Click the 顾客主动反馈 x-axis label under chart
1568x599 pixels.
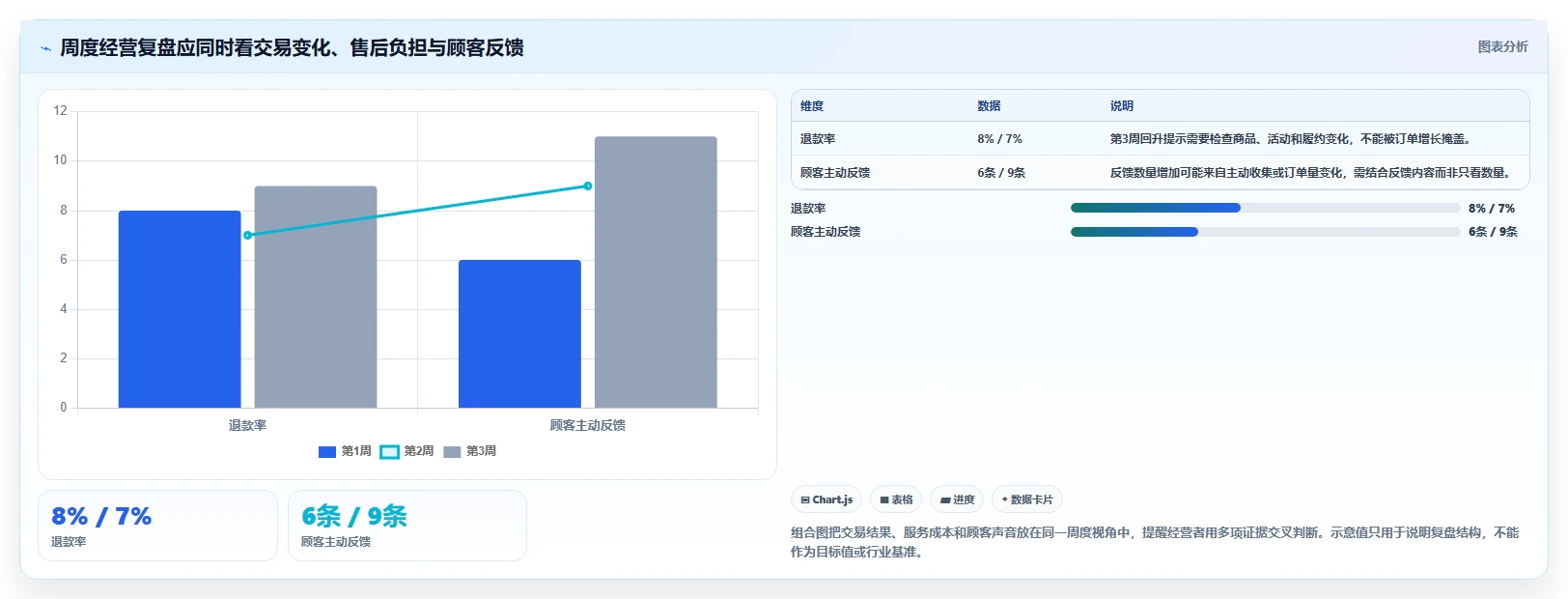588,425
